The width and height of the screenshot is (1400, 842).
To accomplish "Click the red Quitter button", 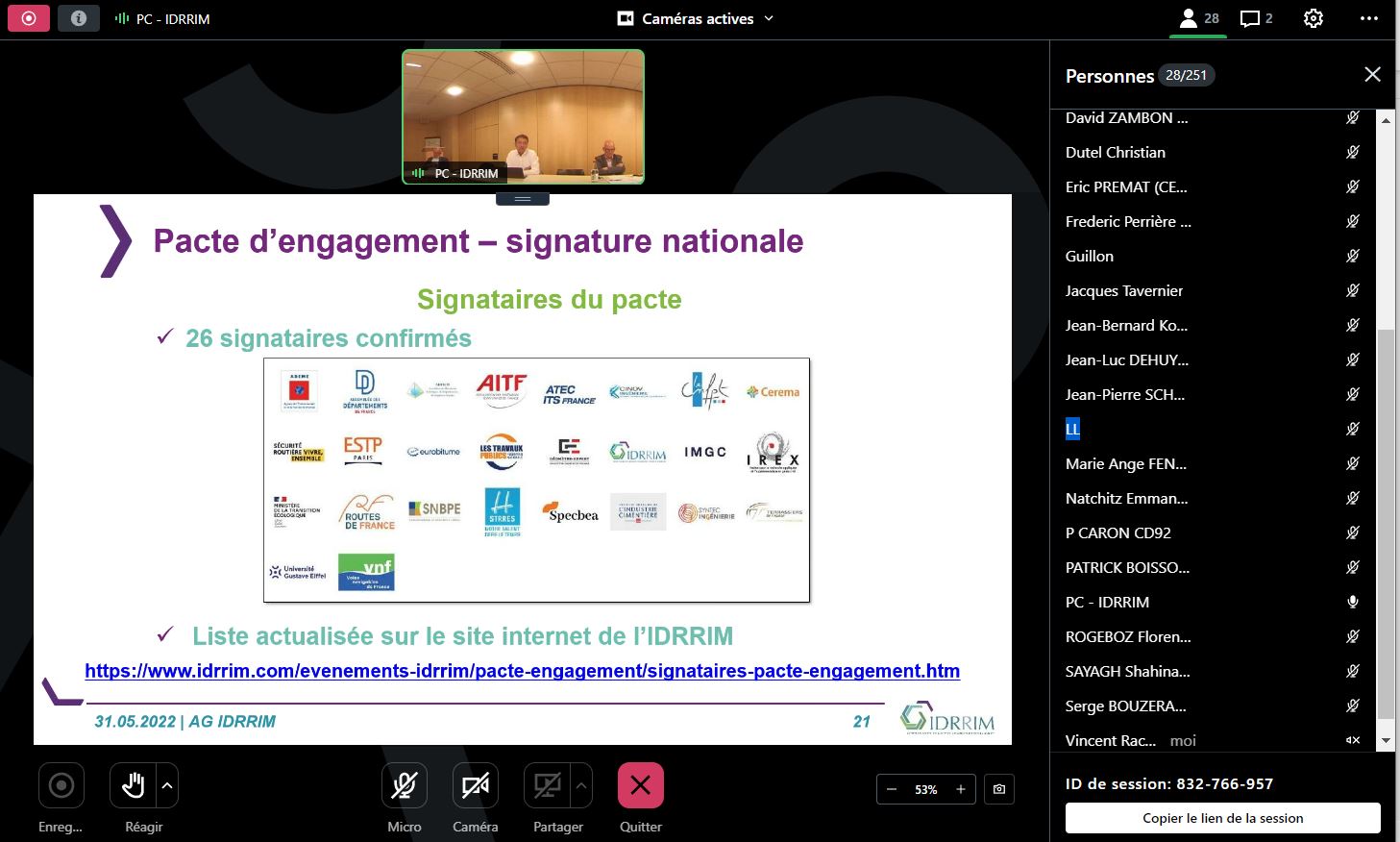I will point(641,786).
